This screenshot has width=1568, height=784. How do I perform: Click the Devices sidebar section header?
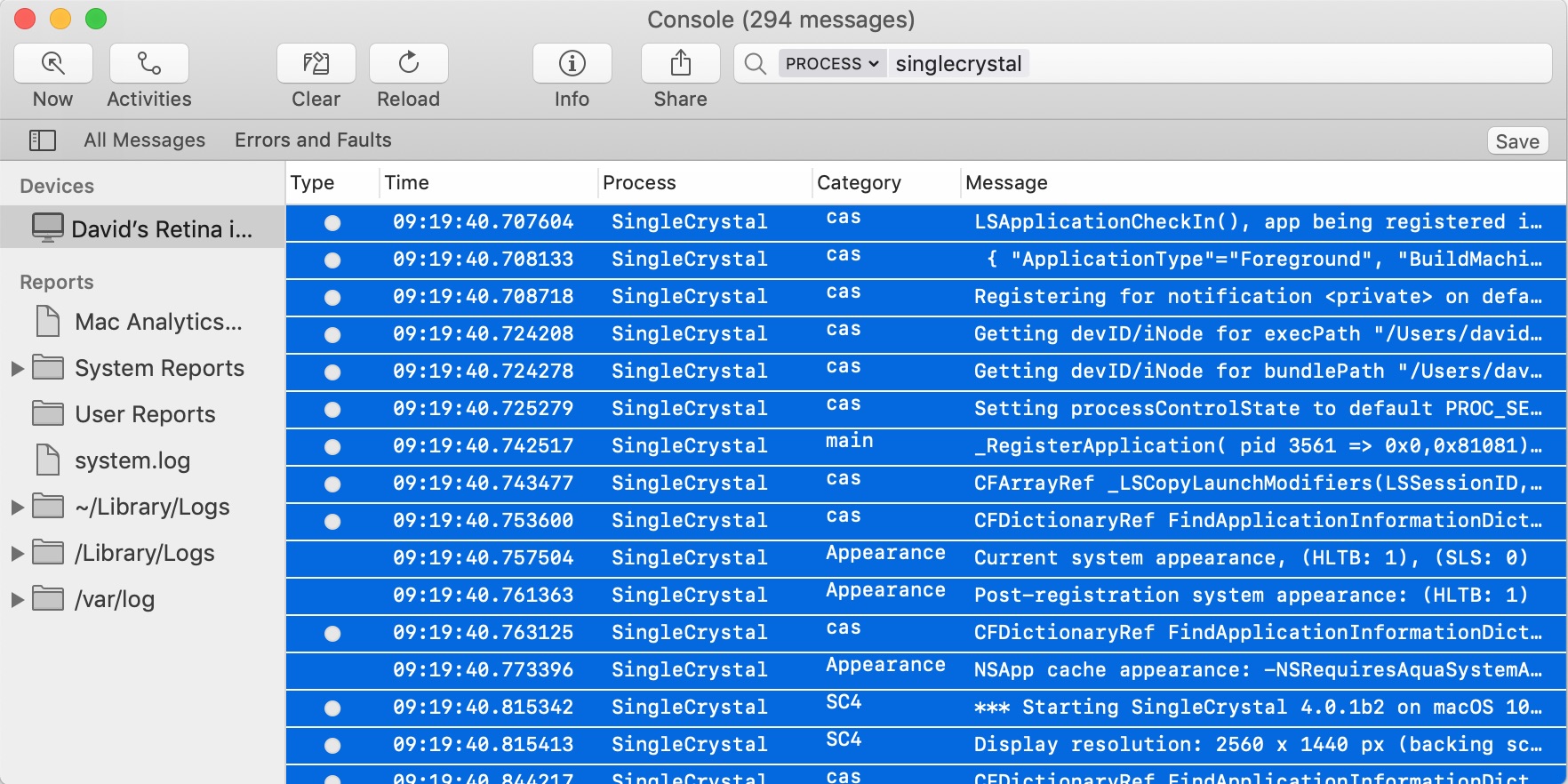(x=57, y=187)
